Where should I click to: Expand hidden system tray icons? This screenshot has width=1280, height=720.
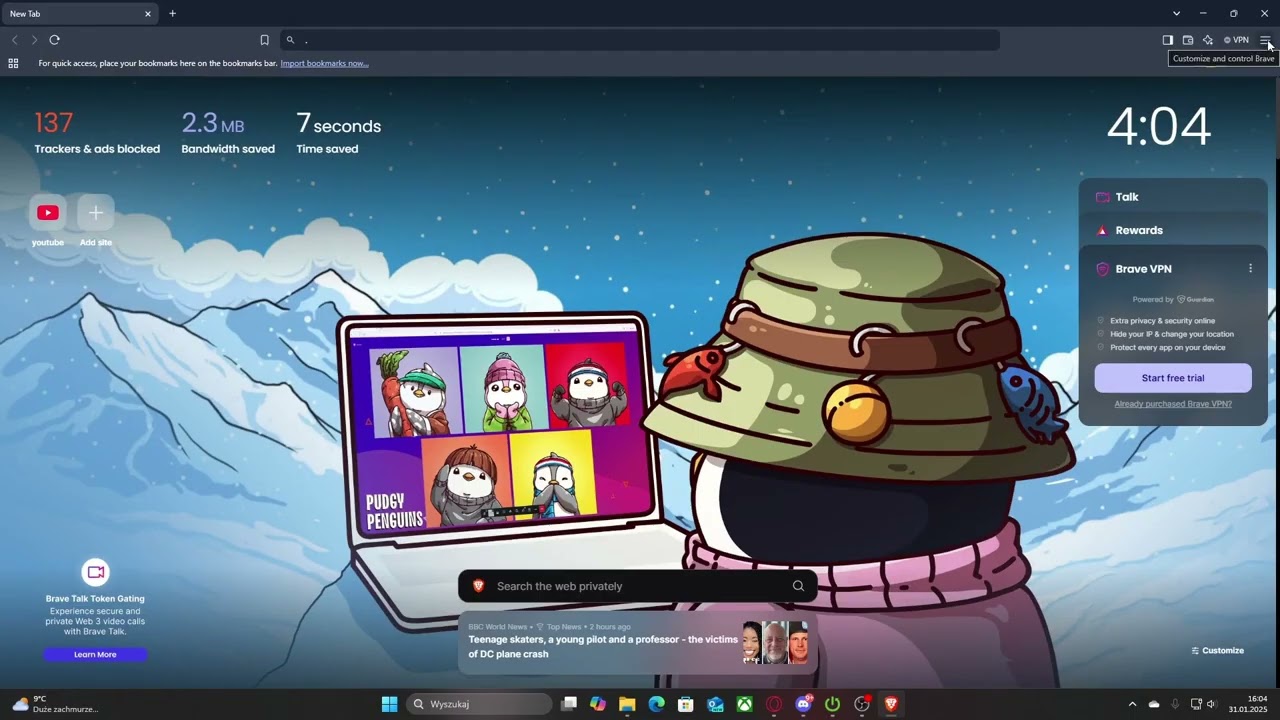pyautogui.click(x=1132, y=704)
